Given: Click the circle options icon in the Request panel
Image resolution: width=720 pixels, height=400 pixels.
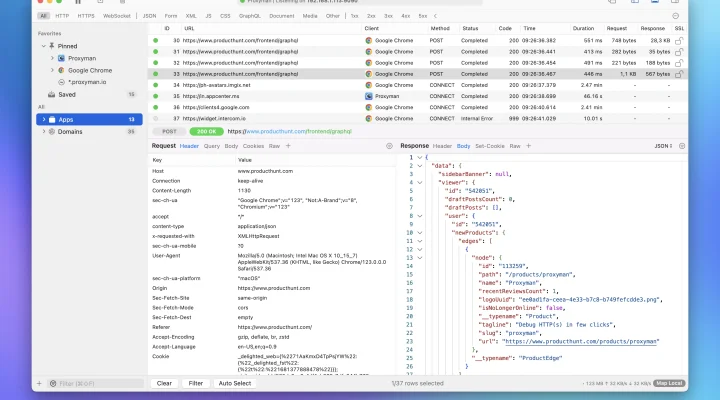Looking at the screenshot, I should pyautogui.click(x=389, y=146).
